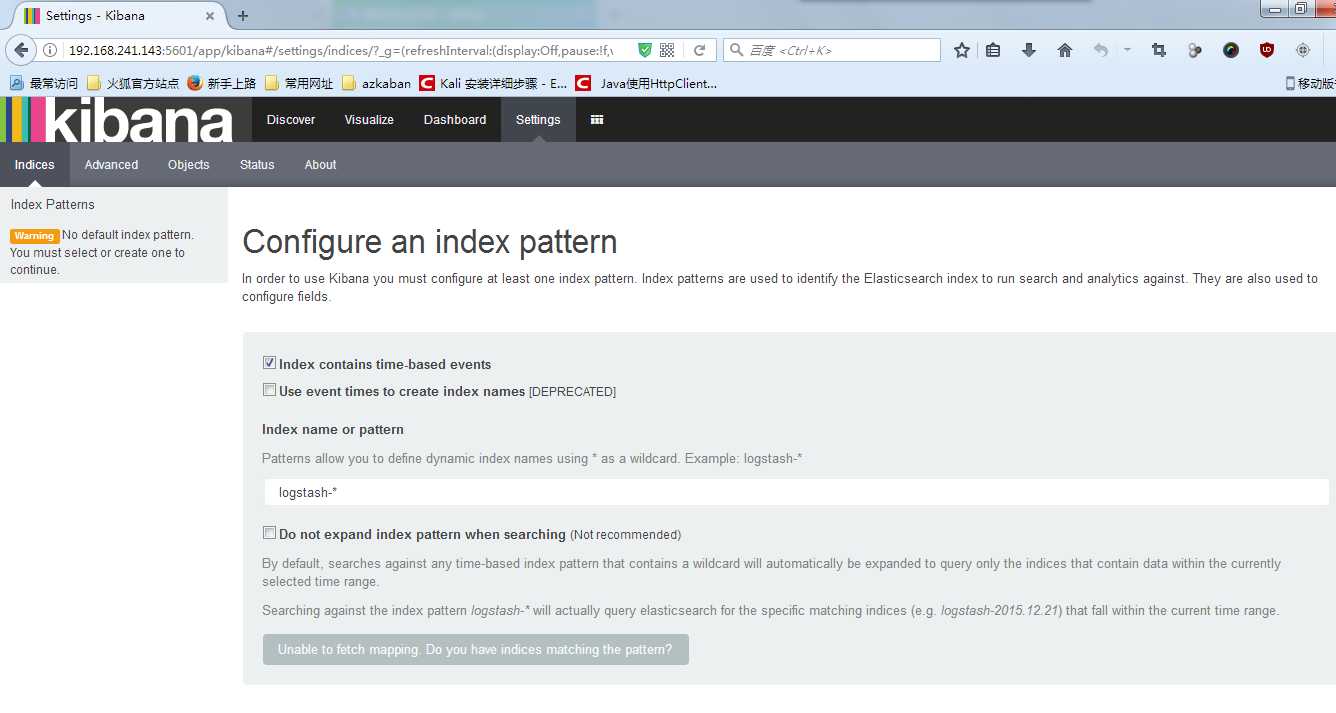
Task: Go back with the browser back arrow
Action: (20, 50)
